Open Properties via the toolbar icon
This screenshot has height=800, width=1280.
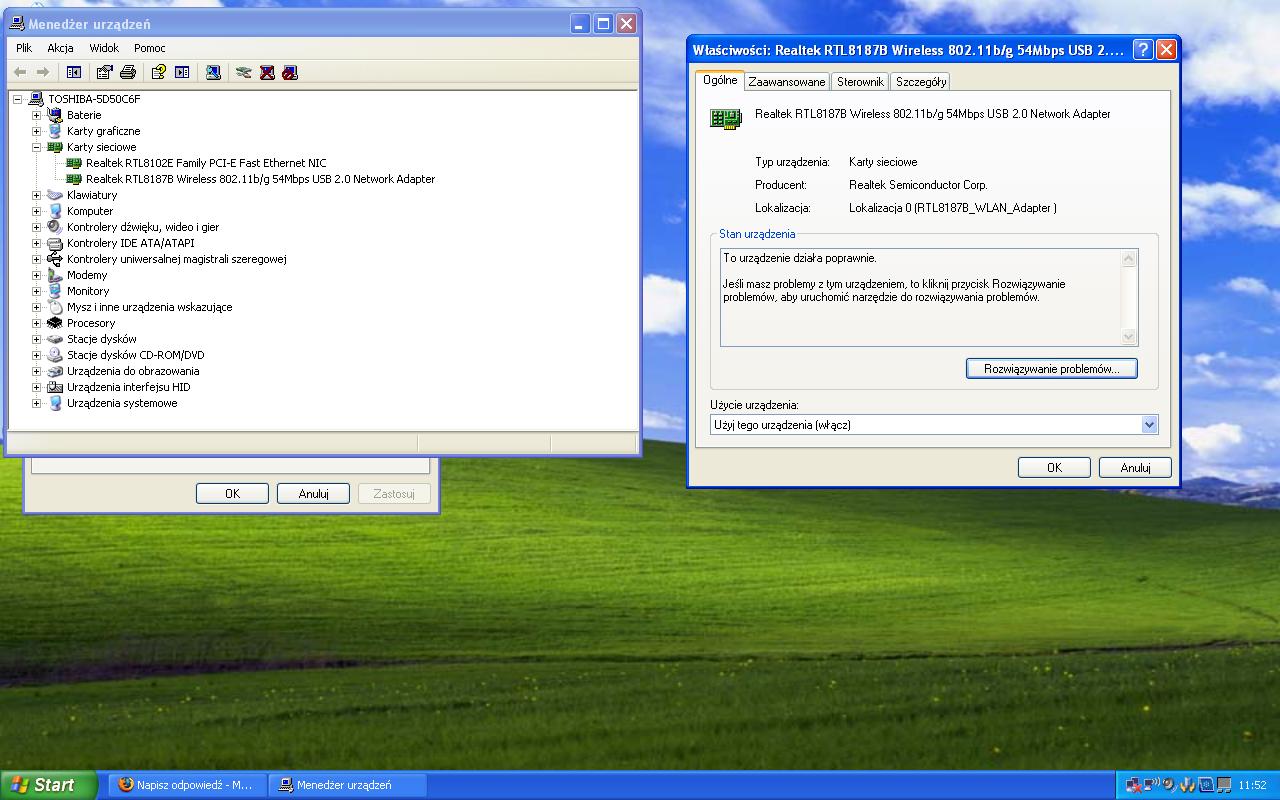tap(104, 72)
